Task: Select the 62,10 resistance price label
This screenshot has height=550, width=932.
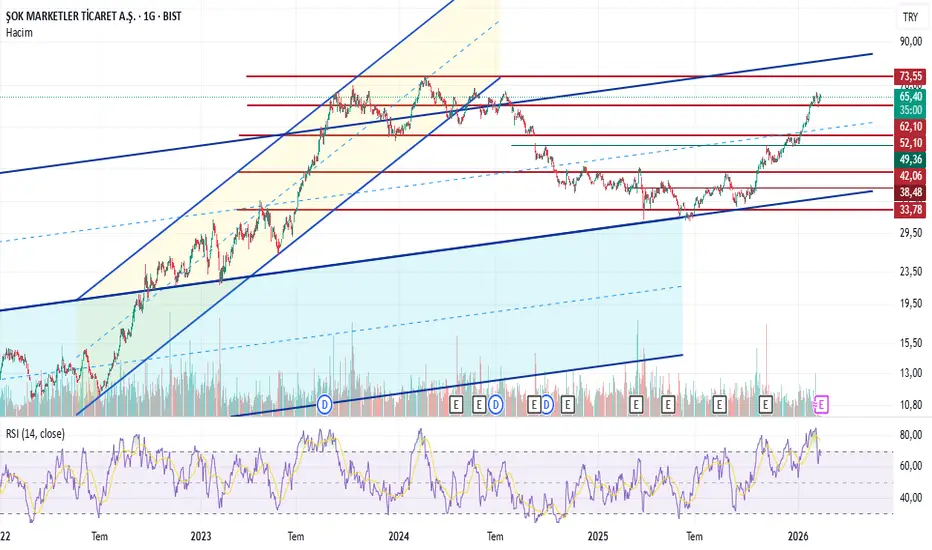Action: point(910,126)
